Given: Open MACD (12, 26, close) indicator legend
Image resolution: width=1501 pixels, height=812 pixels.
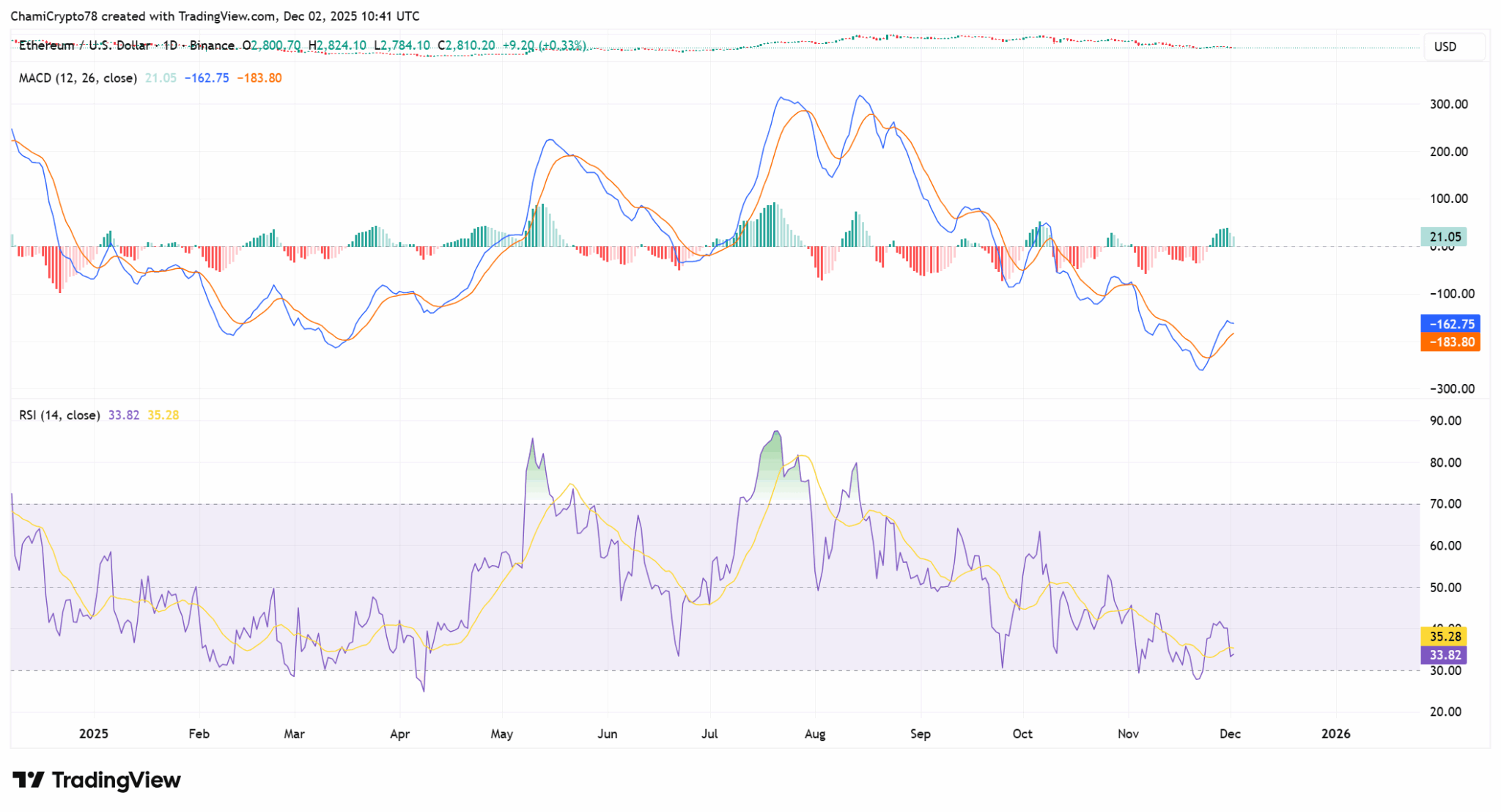Looking at the screenshot, I should pyautogui.click(x=77, y=78).
